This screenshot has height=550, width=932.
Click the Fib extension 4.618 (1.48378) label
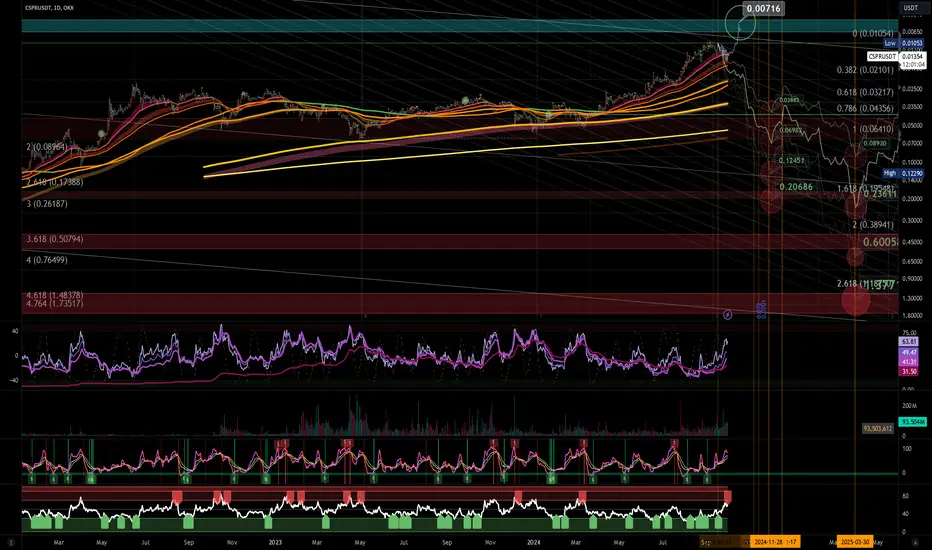(x=54, y=296)
